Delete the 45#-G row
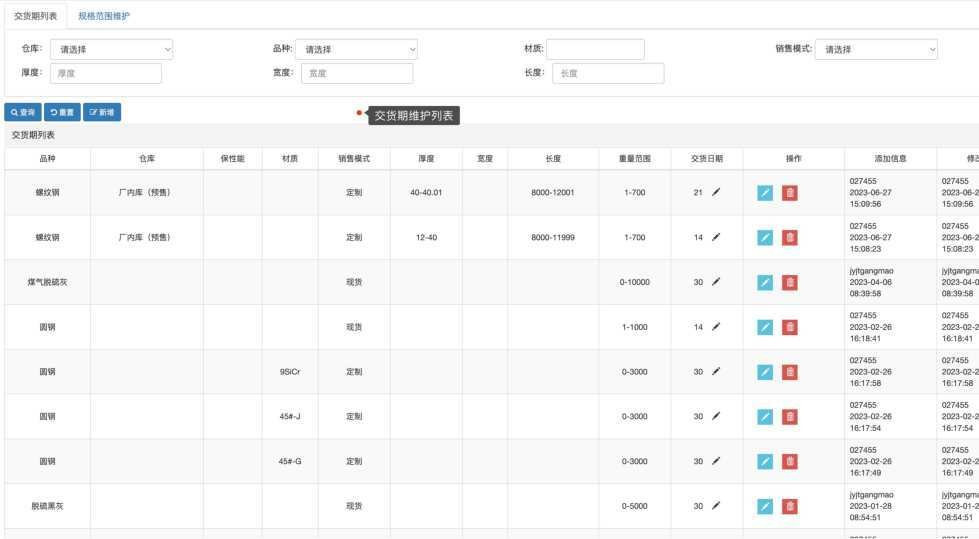The width and height of the screenshot is (979, 539). pyautogui.click(x=790, y=462)
